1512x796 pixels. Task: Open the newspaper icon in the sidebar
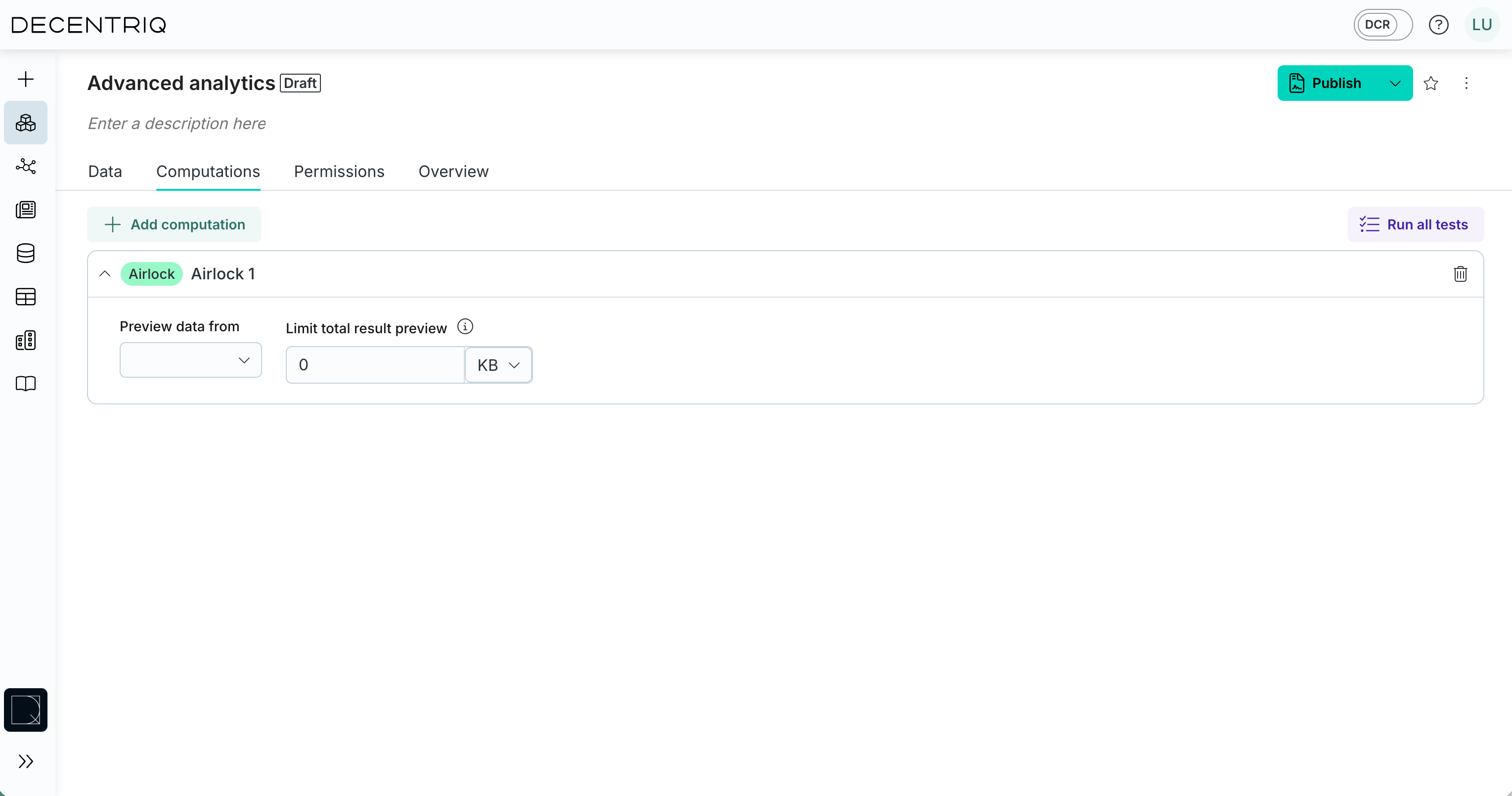point(25,210)
